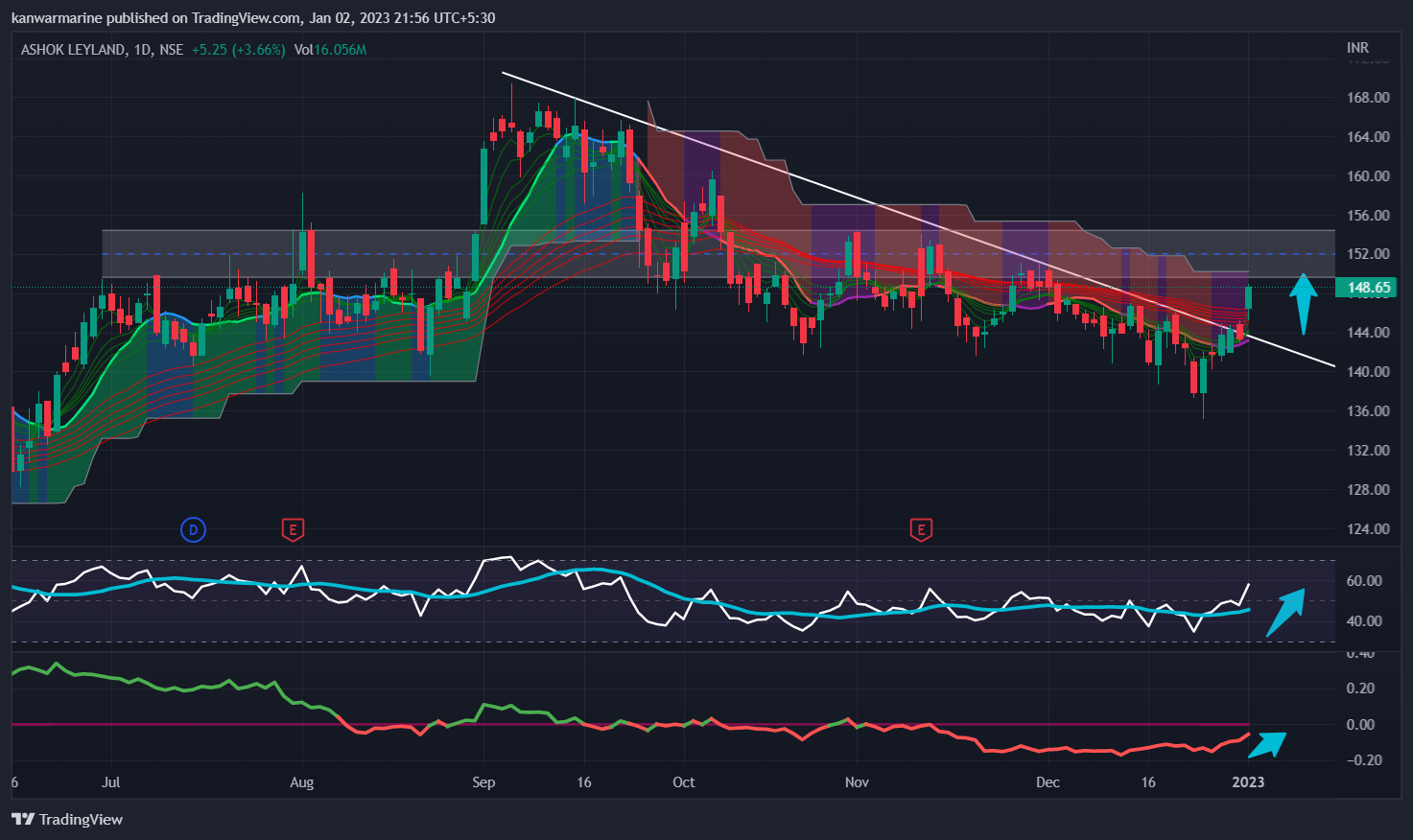Click the ASHOK LEYLAND symbol title

(73, 50)
